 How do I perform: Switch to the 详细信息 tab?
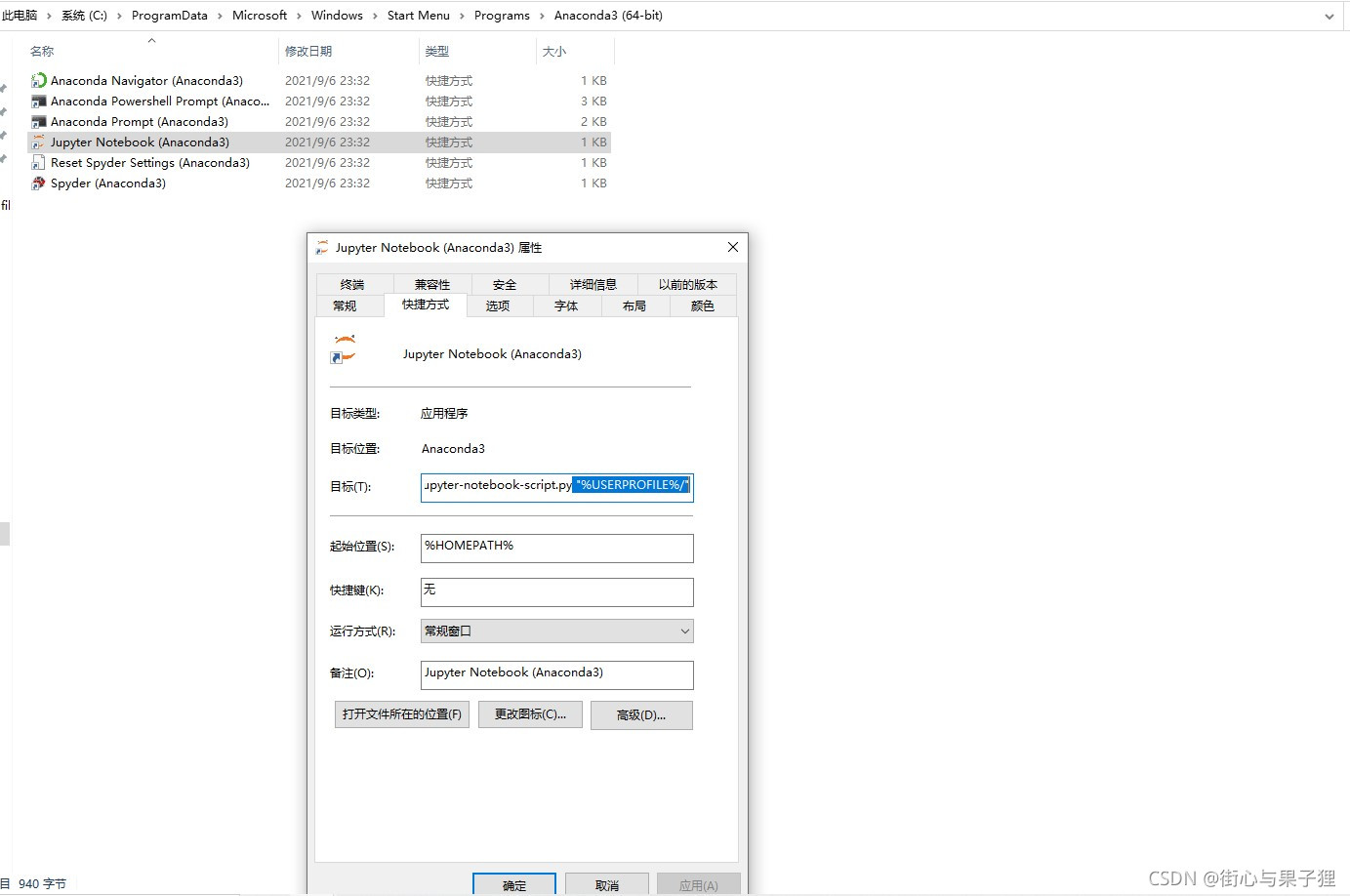coord(593,284)
